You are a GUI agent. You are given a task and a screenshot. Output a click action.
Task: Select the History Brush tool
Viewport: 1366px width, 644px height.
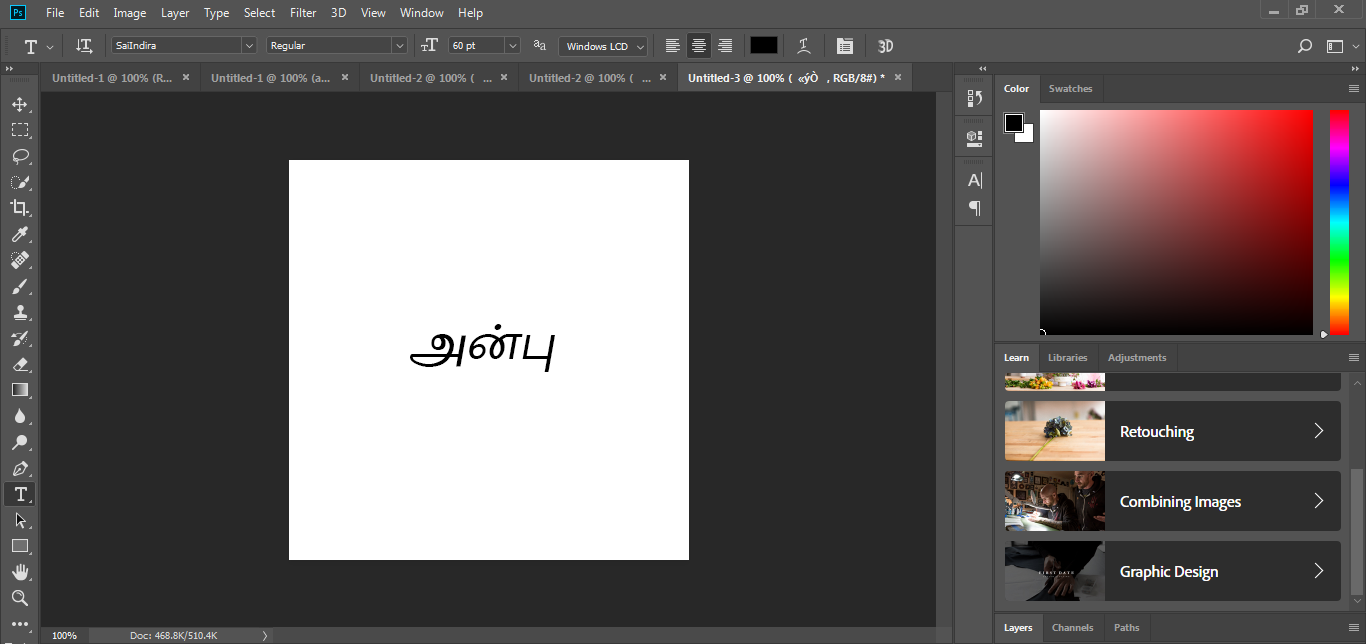click(x=20, y=338)
